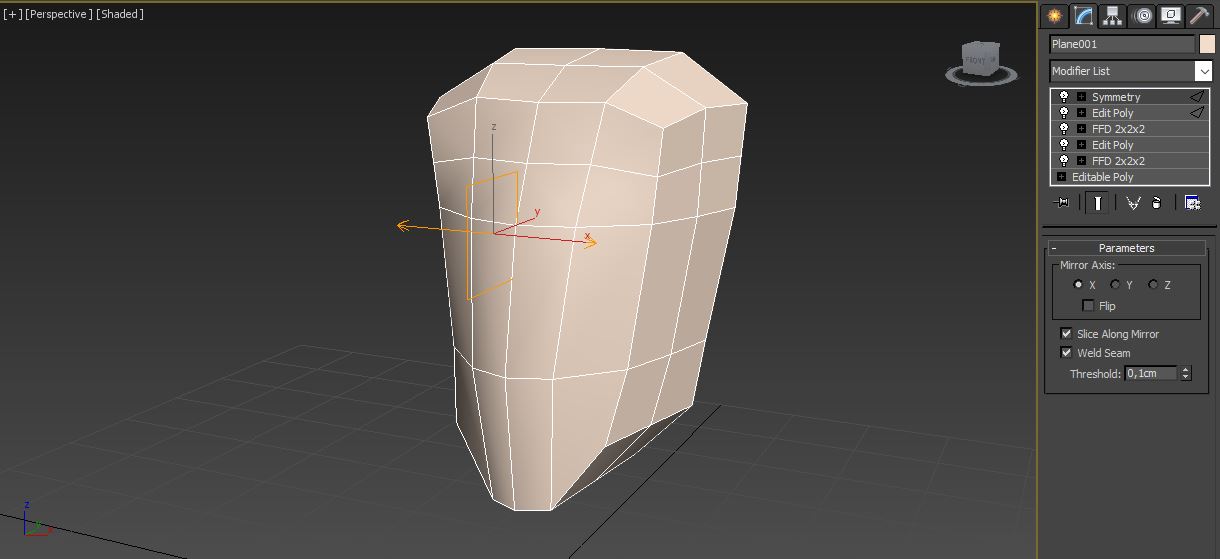This screenshot has width=1220, height=559.
Task: Toggle Show End Result button
Action: [1097, 203]
